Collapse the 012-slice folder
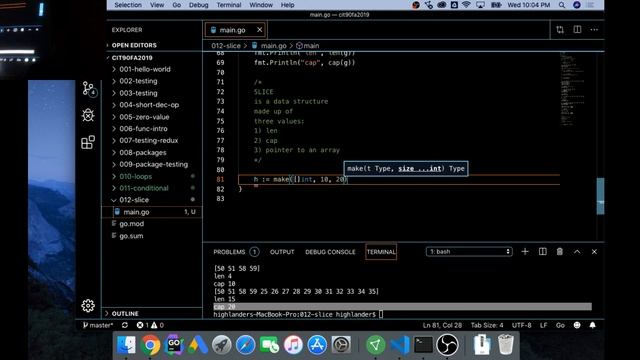Screen dimensions: 640x360 [134, 200]
